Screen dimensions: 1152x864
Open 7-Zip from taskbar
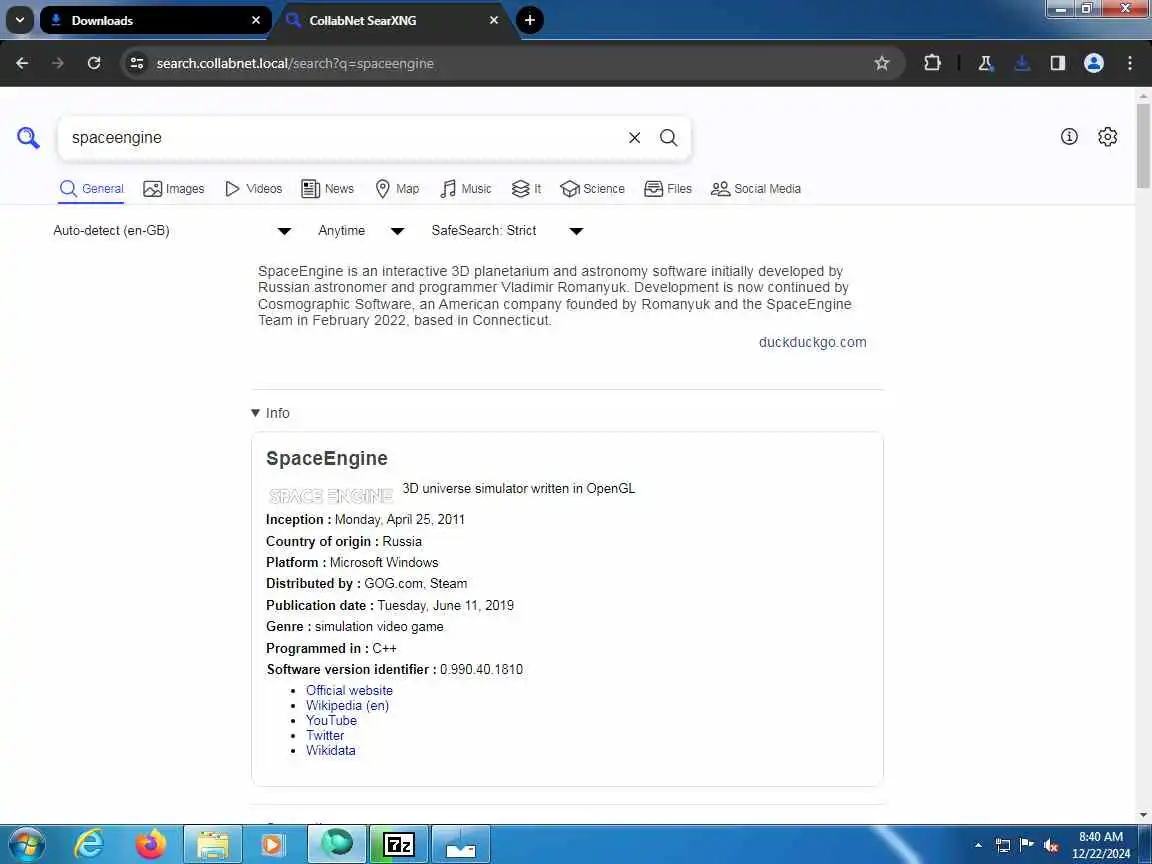[x=399, y=844]
